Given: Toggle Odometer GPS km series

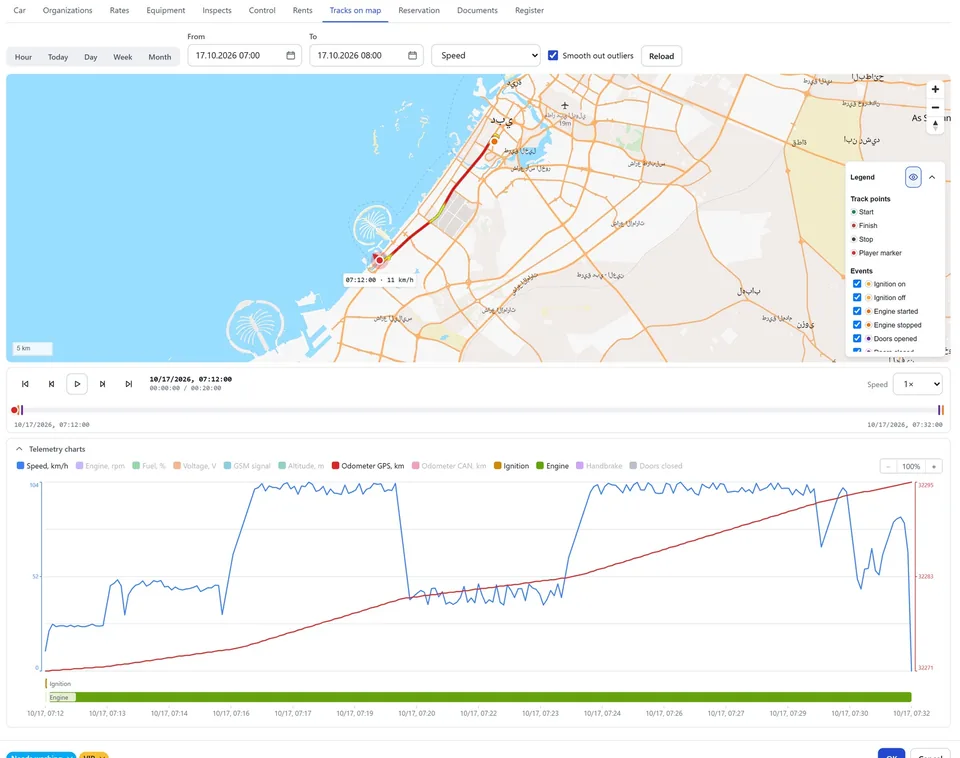Looking at the screenshot, I should point(368,466).
